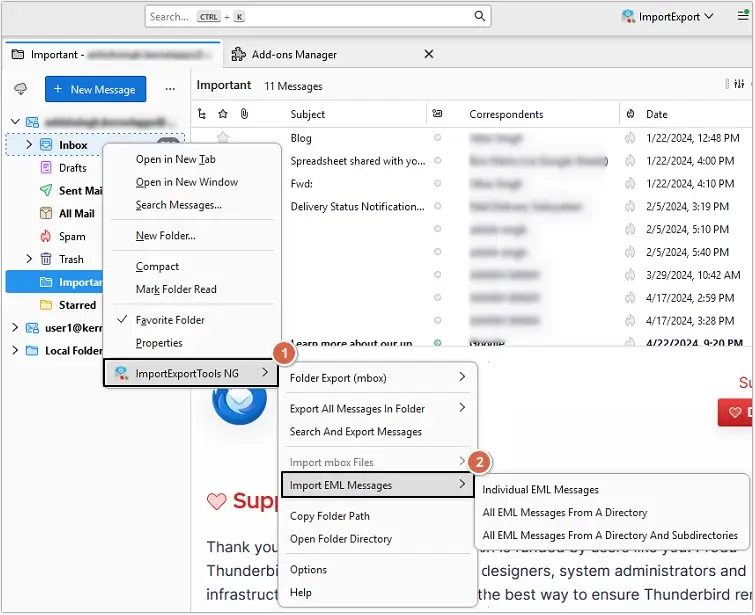Open Import EML Messages submenu

(378, 485)
